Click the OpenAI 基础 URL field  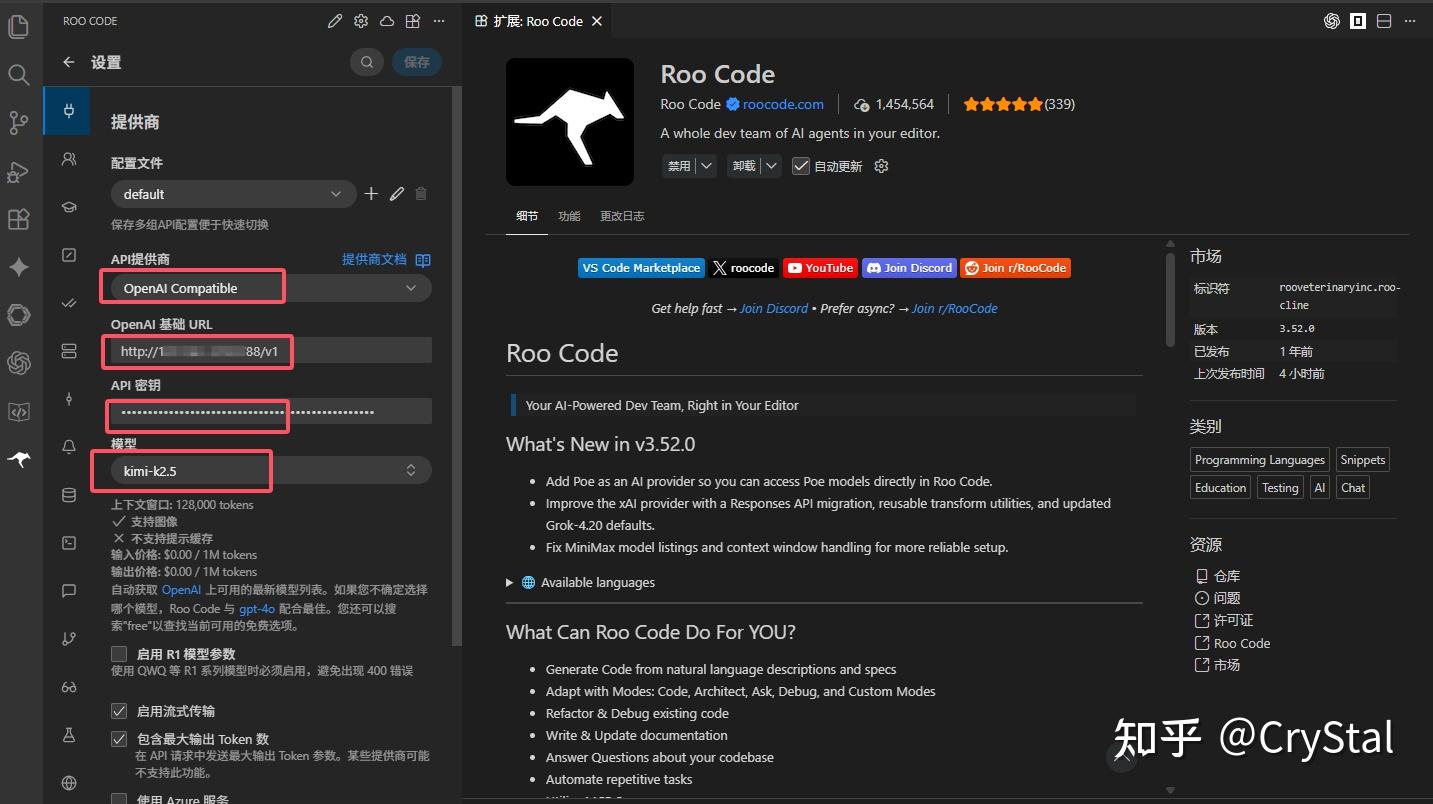(271, 351)
